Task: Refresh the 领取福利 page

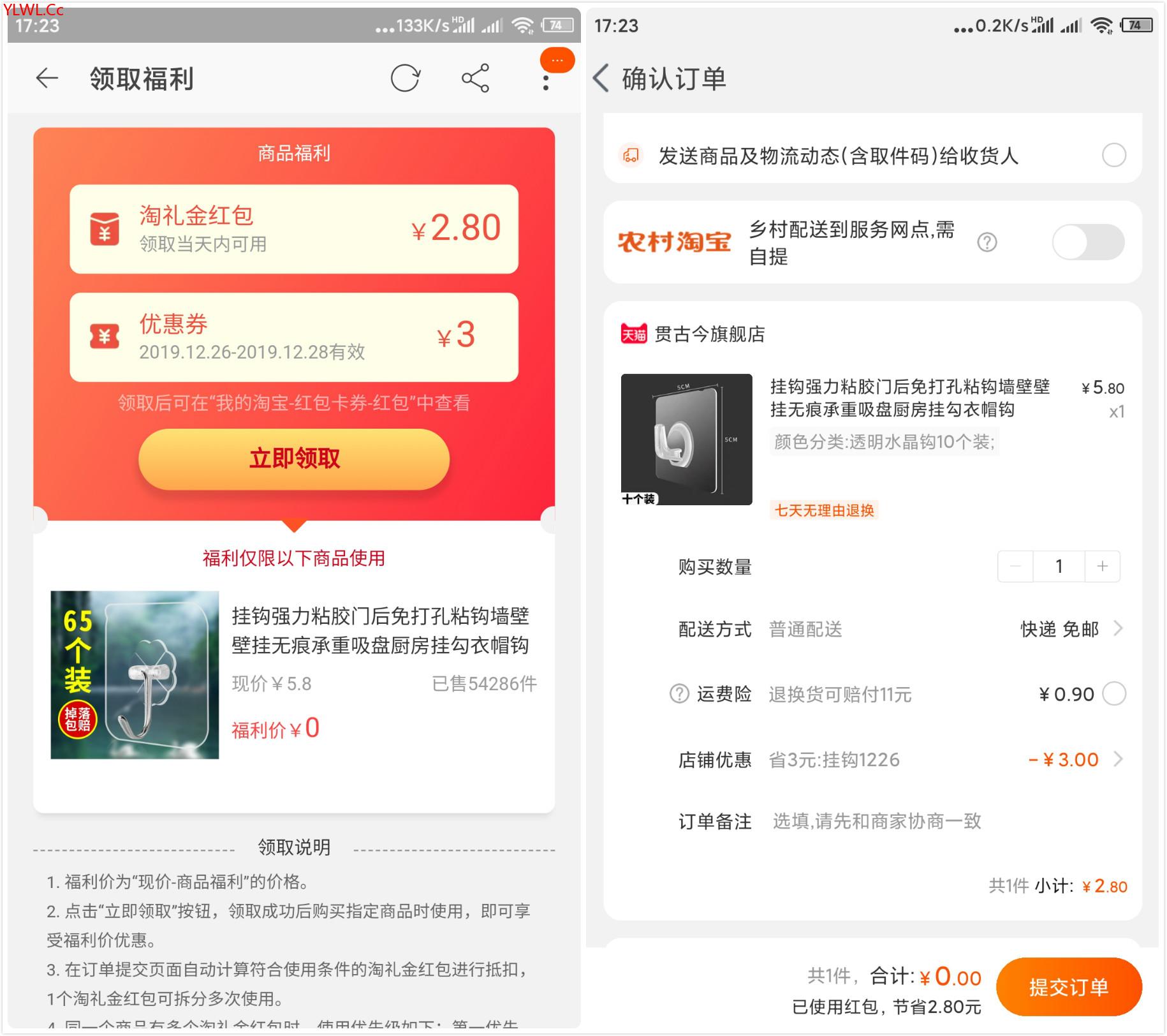Action: pos(406,78)
